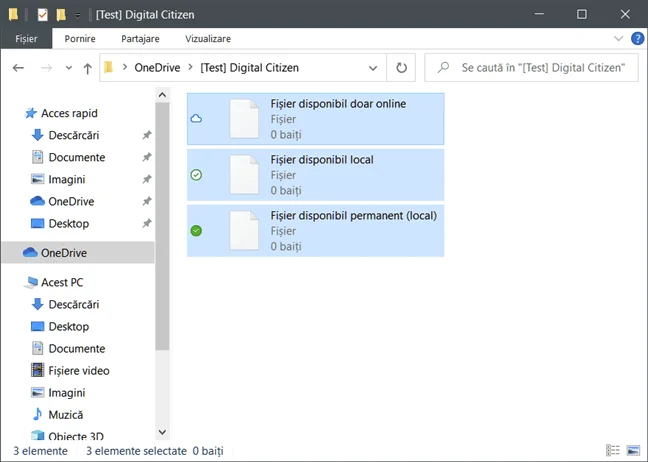Open pinned OneDrive under Acces rapid
The width and height of the screenshot is (648, 462).
click(71, 202)
